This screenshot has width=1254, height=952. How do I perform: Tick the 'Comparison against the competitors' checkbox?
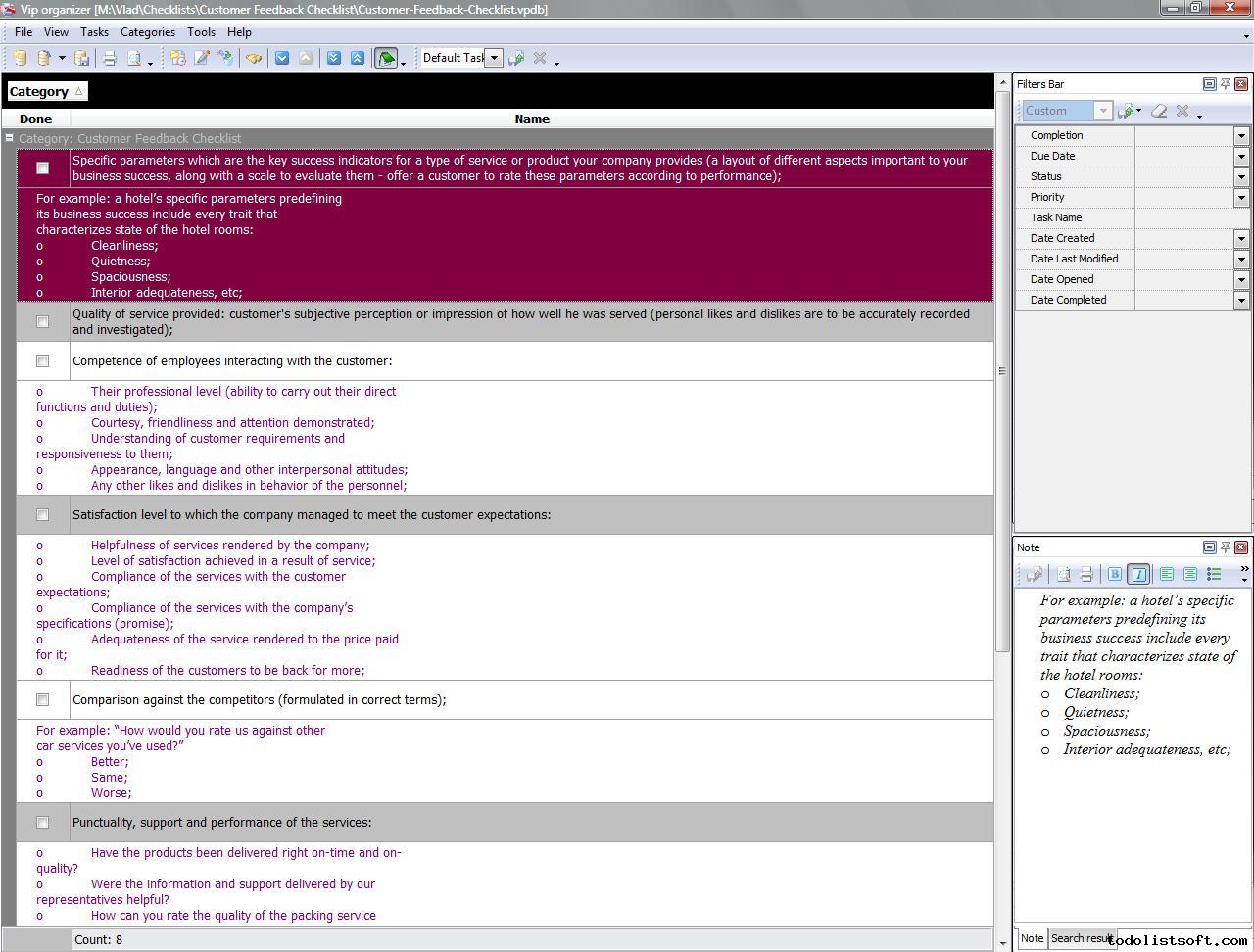[x=42, y=700]
